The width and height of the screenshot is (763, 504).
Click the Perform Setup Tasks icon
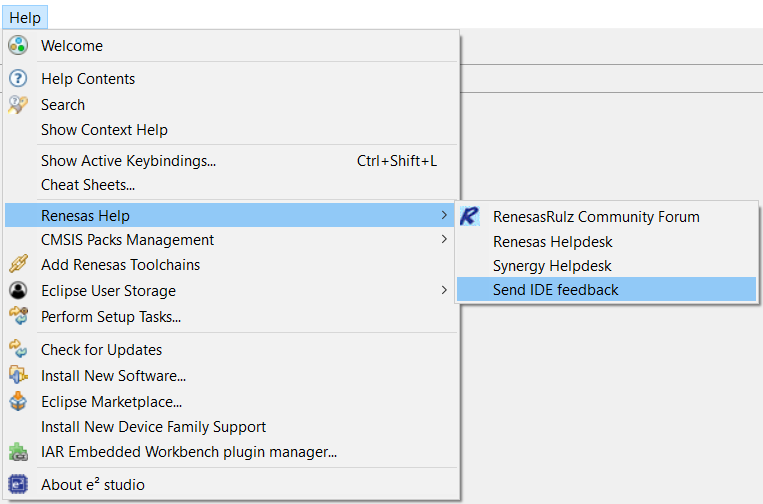[18, 316]
